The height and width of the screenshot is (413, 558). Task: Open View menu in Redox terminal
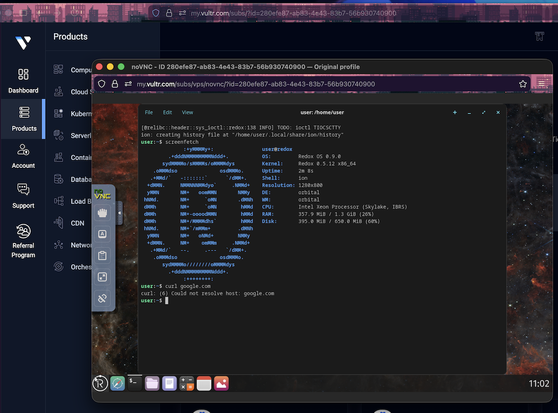[187, 112]
